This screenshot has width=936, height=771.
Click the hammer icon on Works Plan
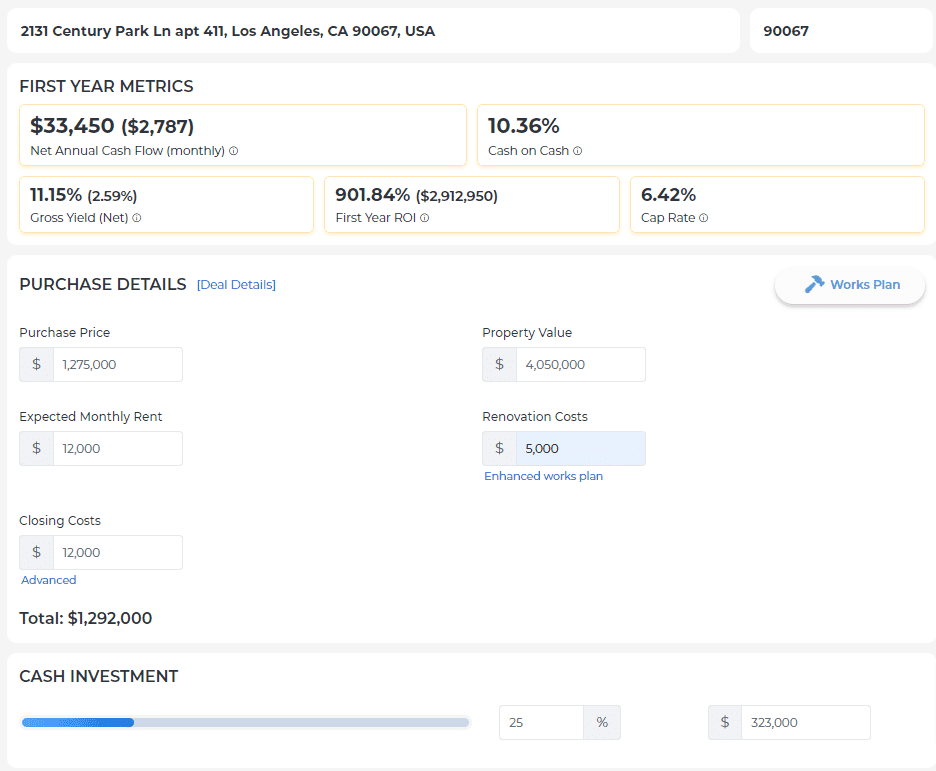tap(814, 284)
